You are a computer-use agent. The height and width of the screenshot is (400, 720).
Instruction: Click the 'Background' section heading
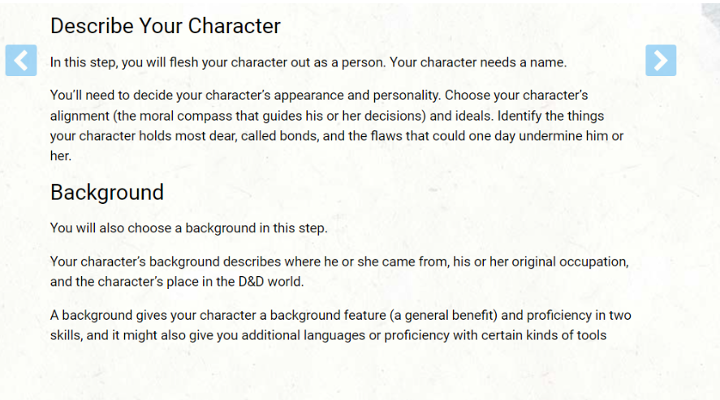coord(107,192)
